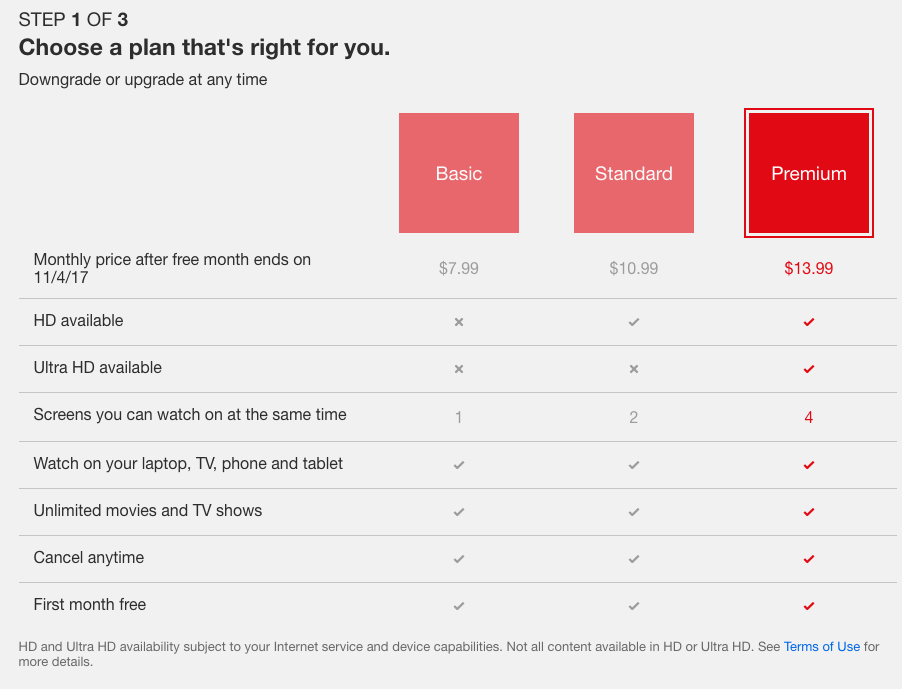Click the Basic plan $7.99 price
The width and height of the screenshot is (902, 689).
[x=458, y=268]
